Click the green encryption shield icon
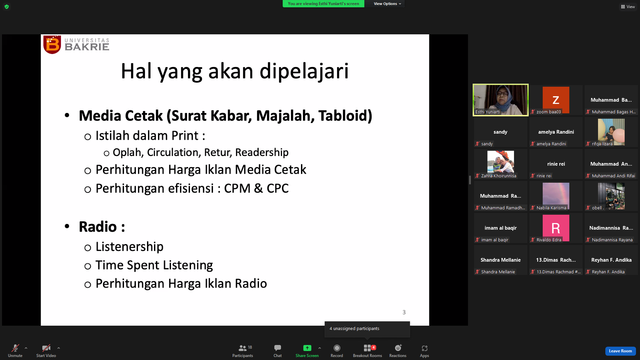This screenshot has height=360, width=640. [x=7, y=7]
